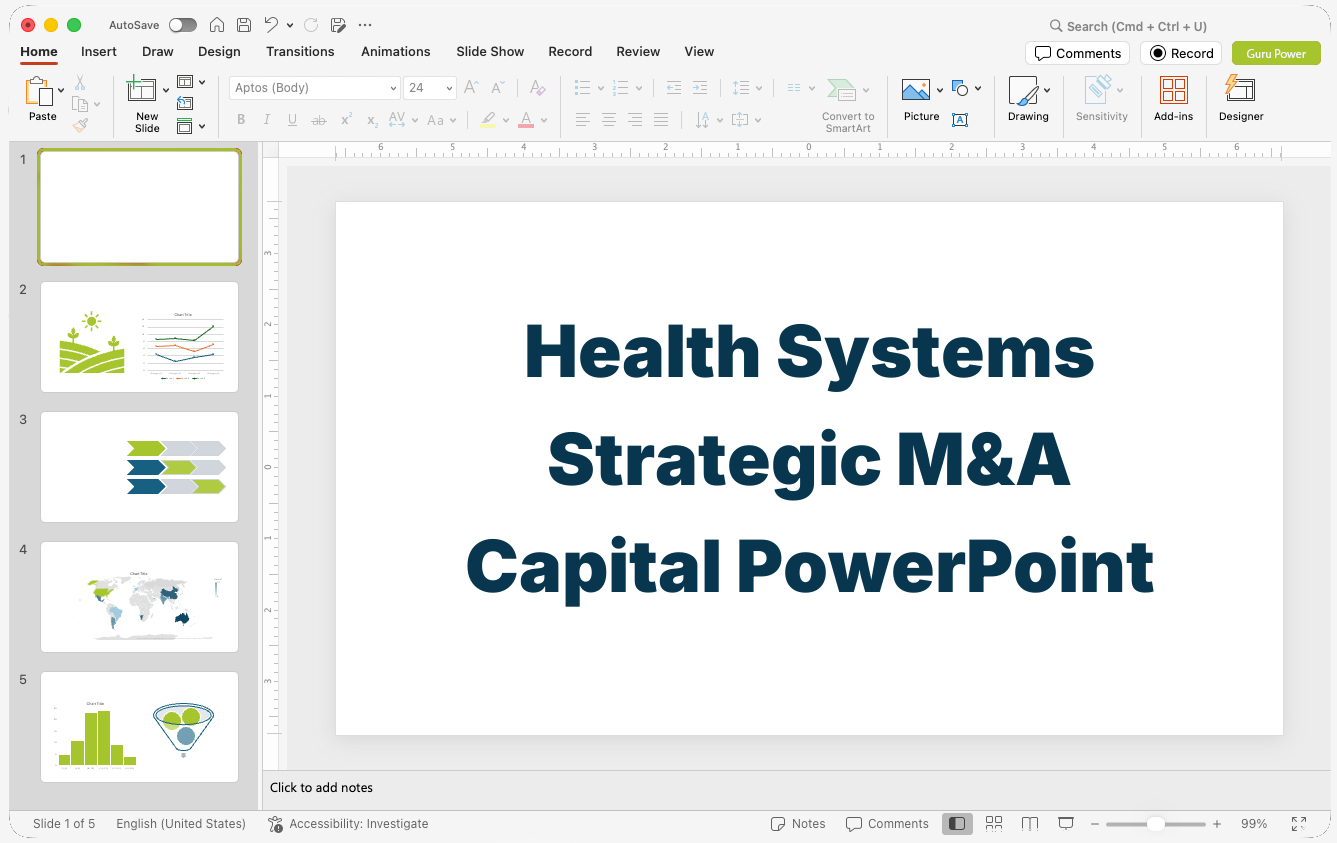The image size is (1337, 843).
Task: Switch to the Transitions tab
Action: tap(300, 51)
